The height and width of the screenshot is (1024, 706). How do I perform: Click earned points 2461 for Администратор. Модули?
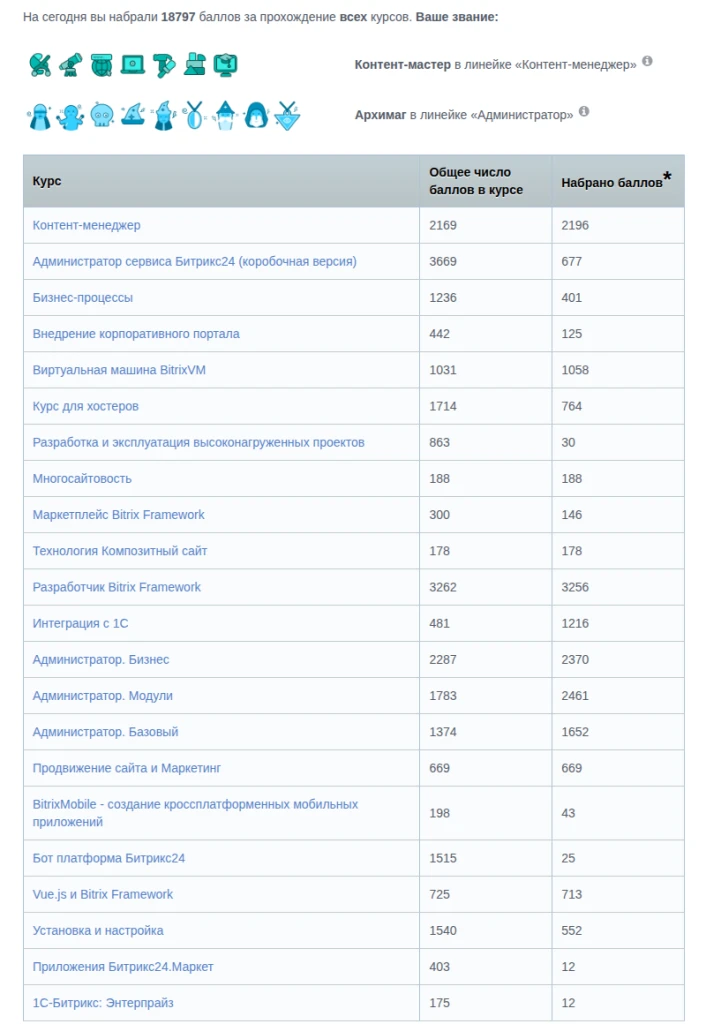click(x=575, y=696)
